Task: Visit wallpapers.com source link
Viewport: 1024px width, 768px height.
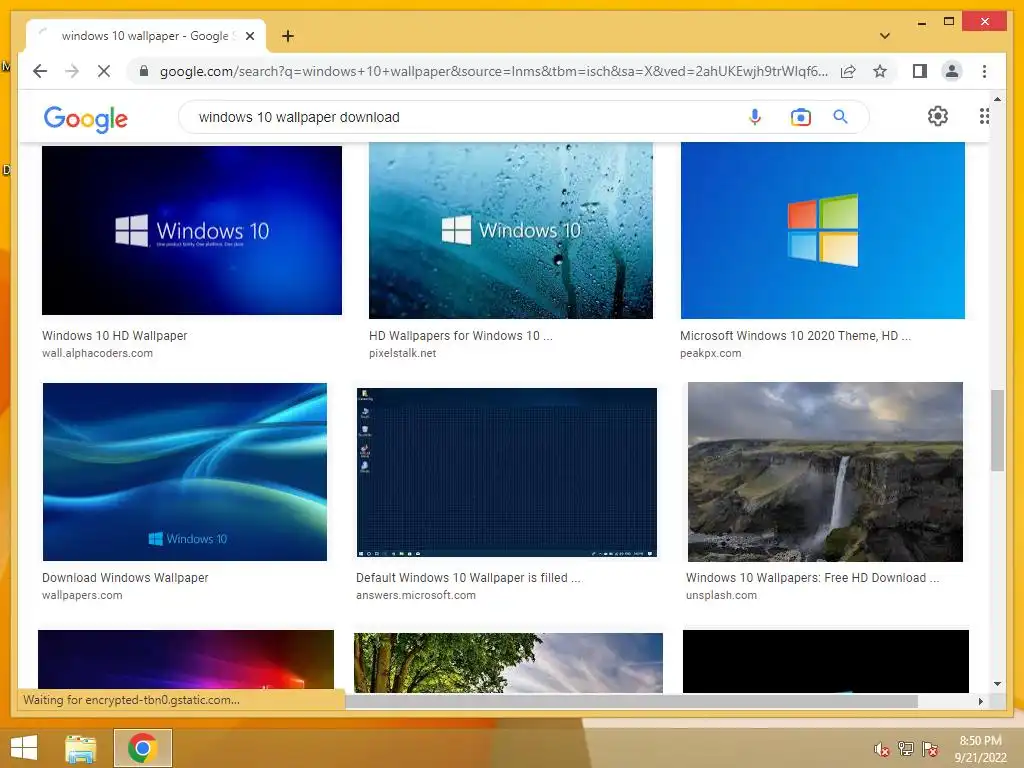Action: [82, 596]
